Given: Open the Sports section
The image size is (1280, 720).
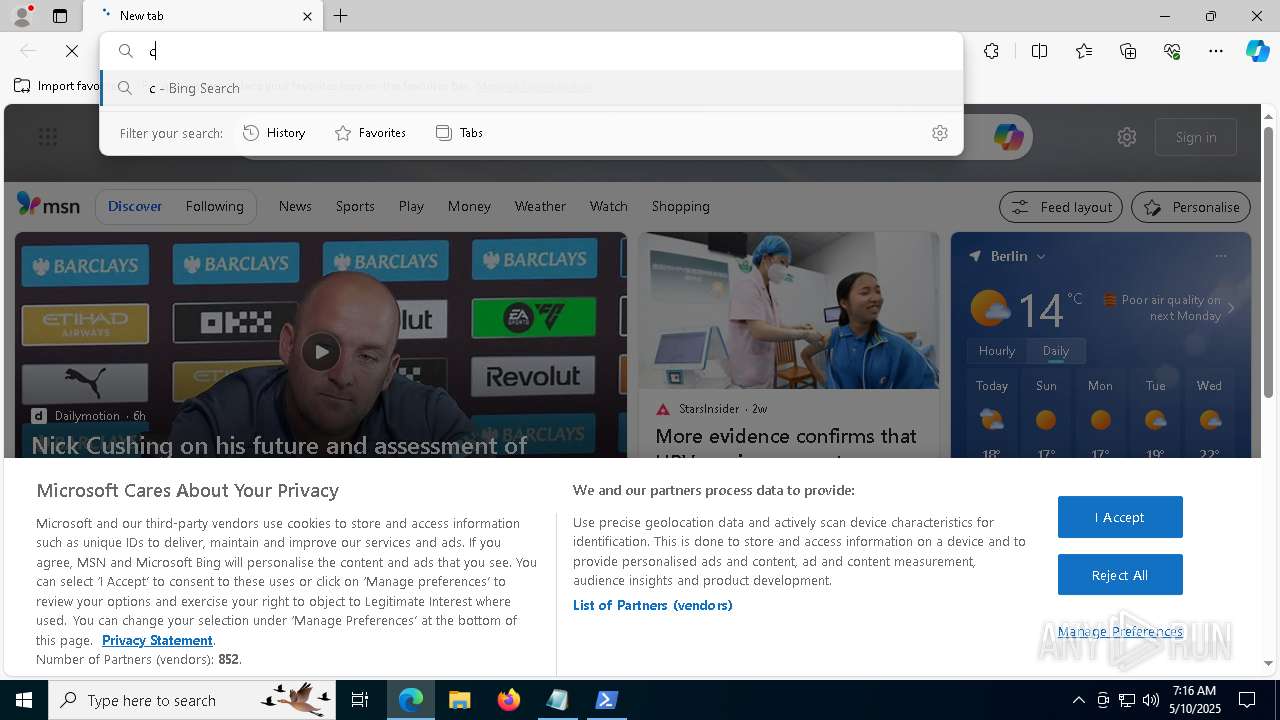Looking at the screenshot, I should (355, 206).
